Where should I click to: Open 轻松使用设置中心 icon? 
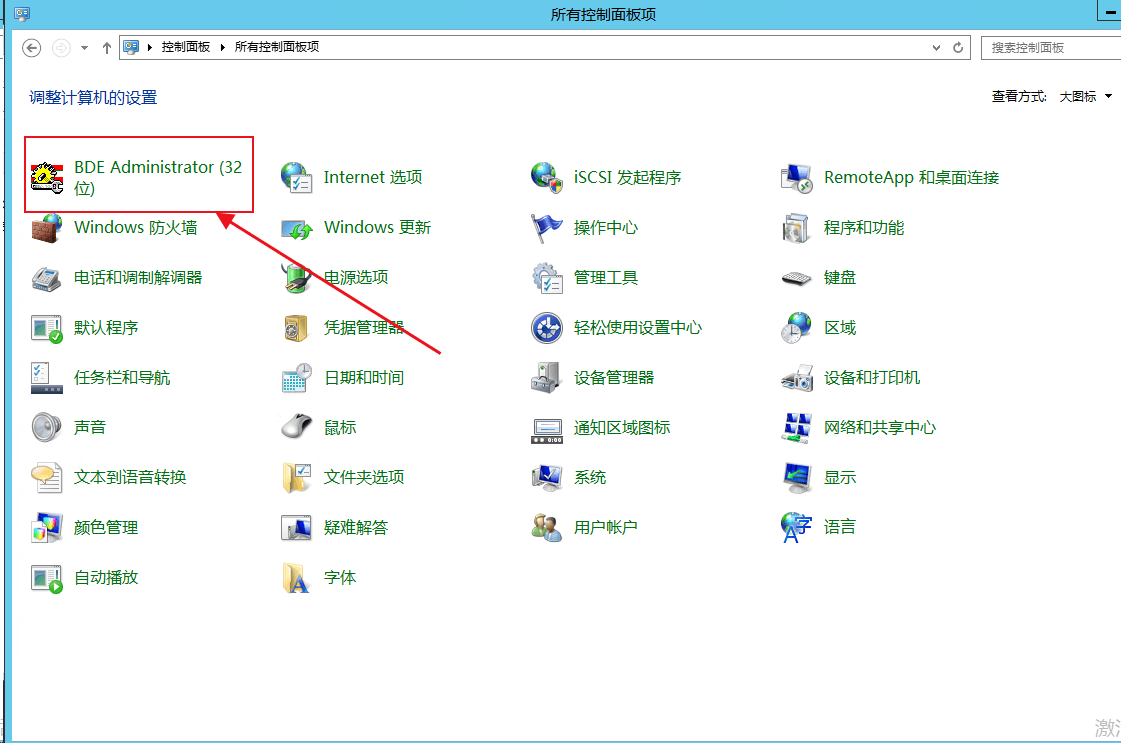tap(547, 328)
